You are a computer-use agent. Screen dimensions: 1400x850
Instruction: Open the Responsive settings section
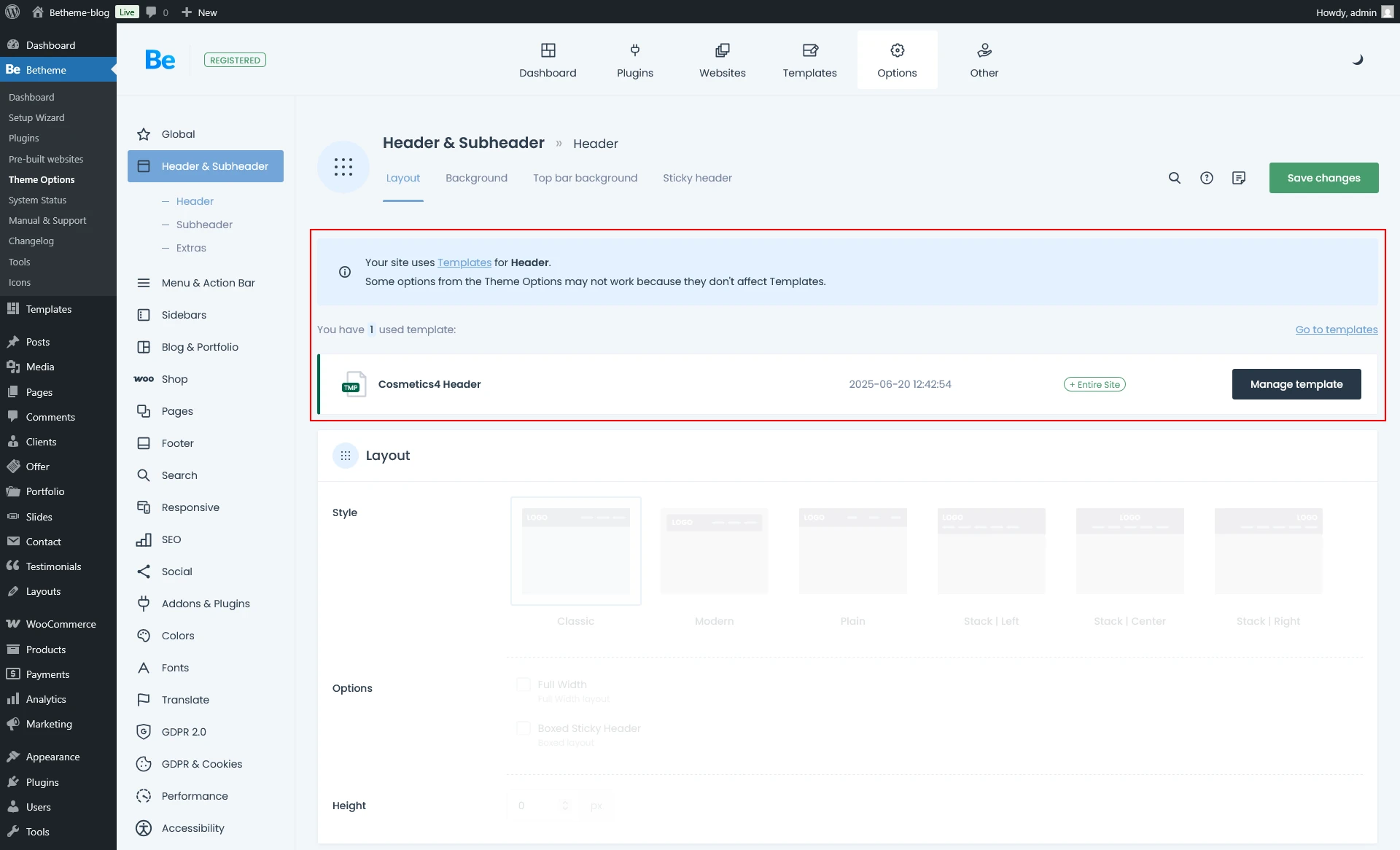tap(190, 507)
